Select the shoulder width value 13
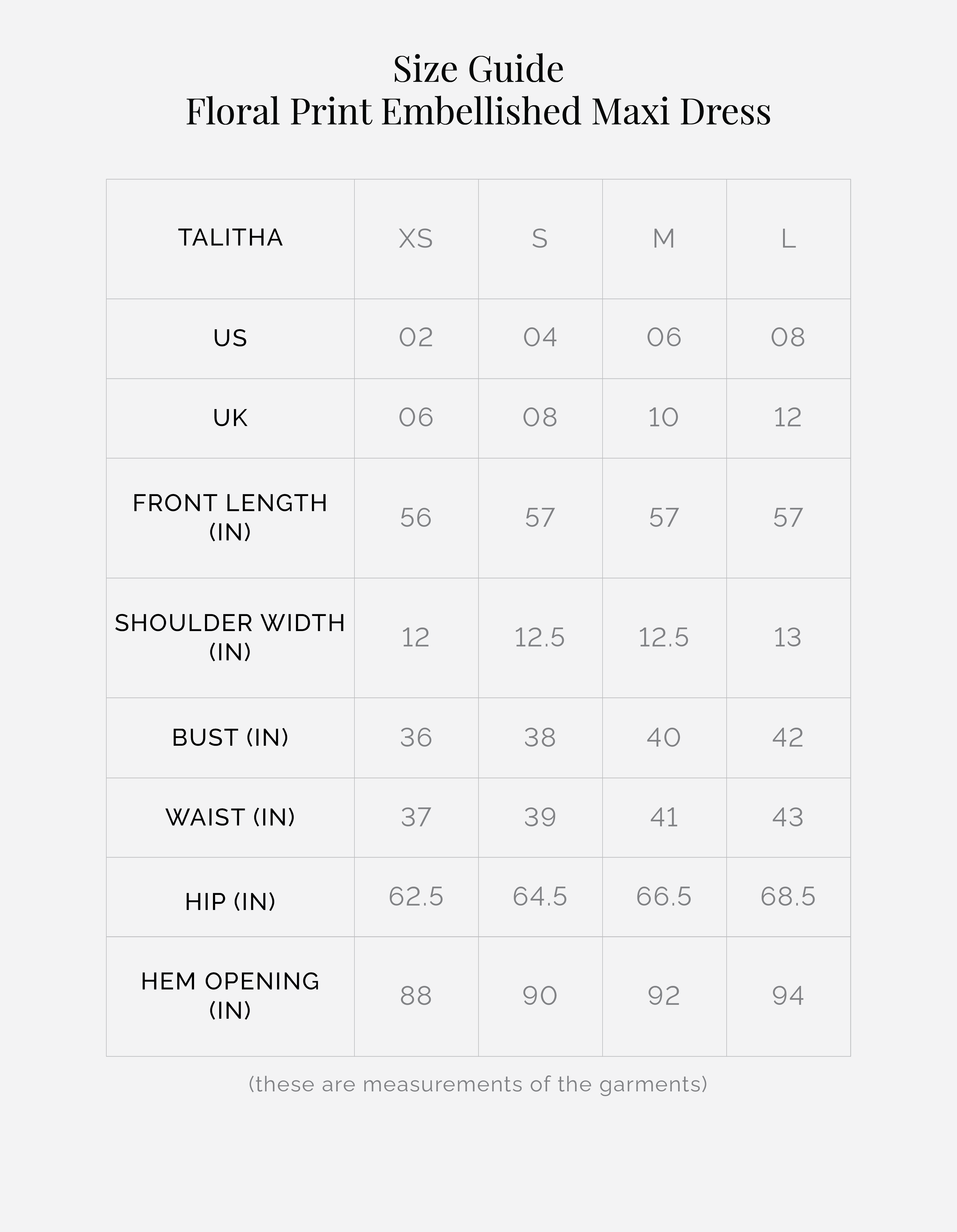The height and width of the screenshot is (1232, 957). click(788, 638)
